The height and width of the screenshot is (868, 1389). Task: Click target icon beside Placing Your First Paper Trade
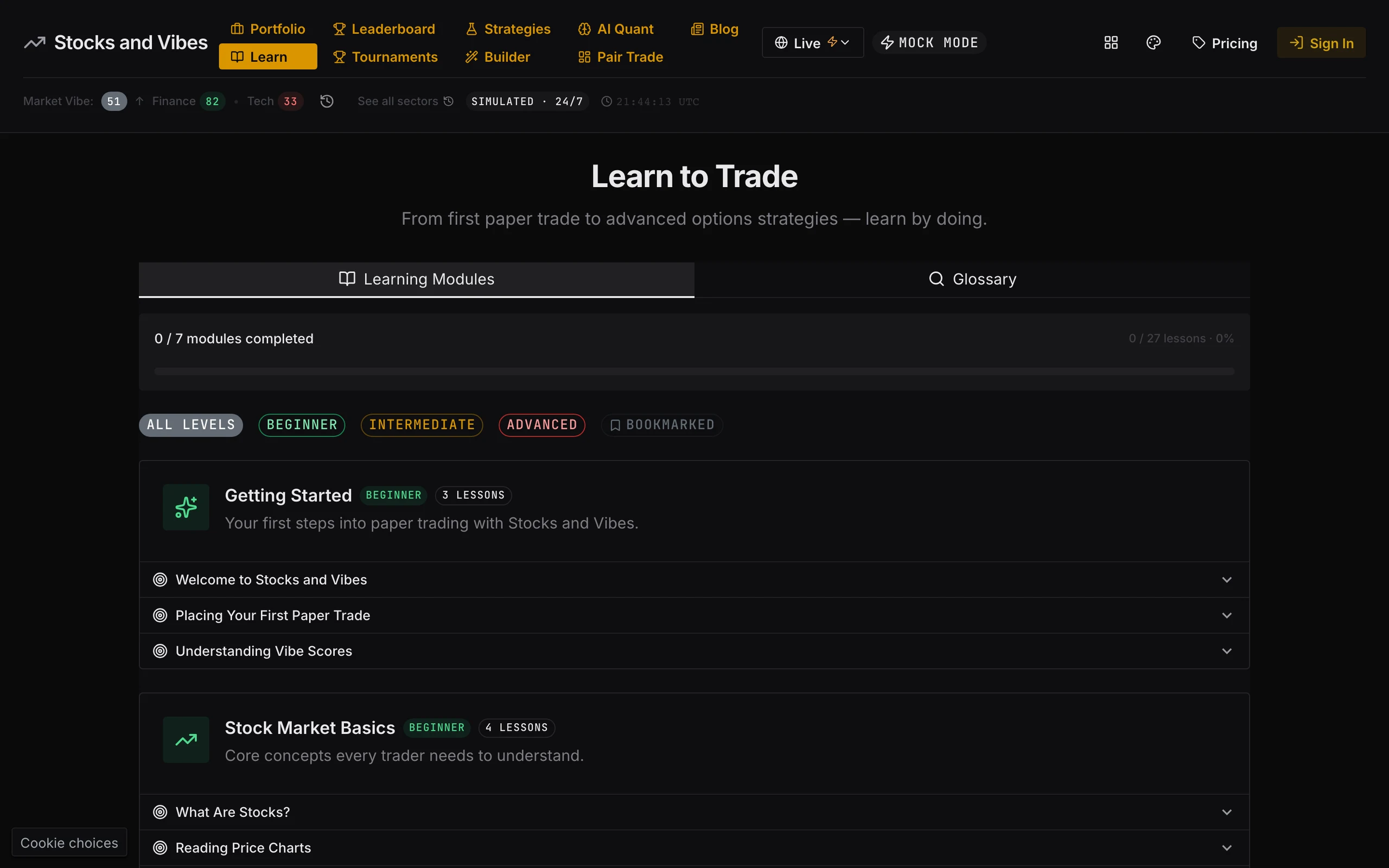pyautogui.click(x=160, y=615)
